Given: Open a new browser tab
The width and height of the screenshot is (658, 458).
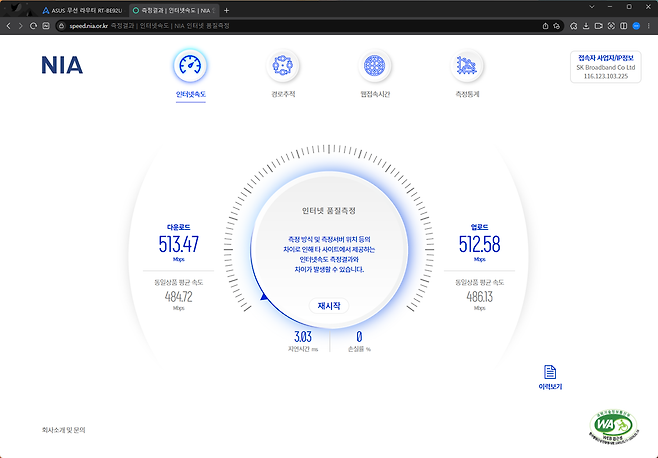Looking at the screenshot, I should pos(226,9).
